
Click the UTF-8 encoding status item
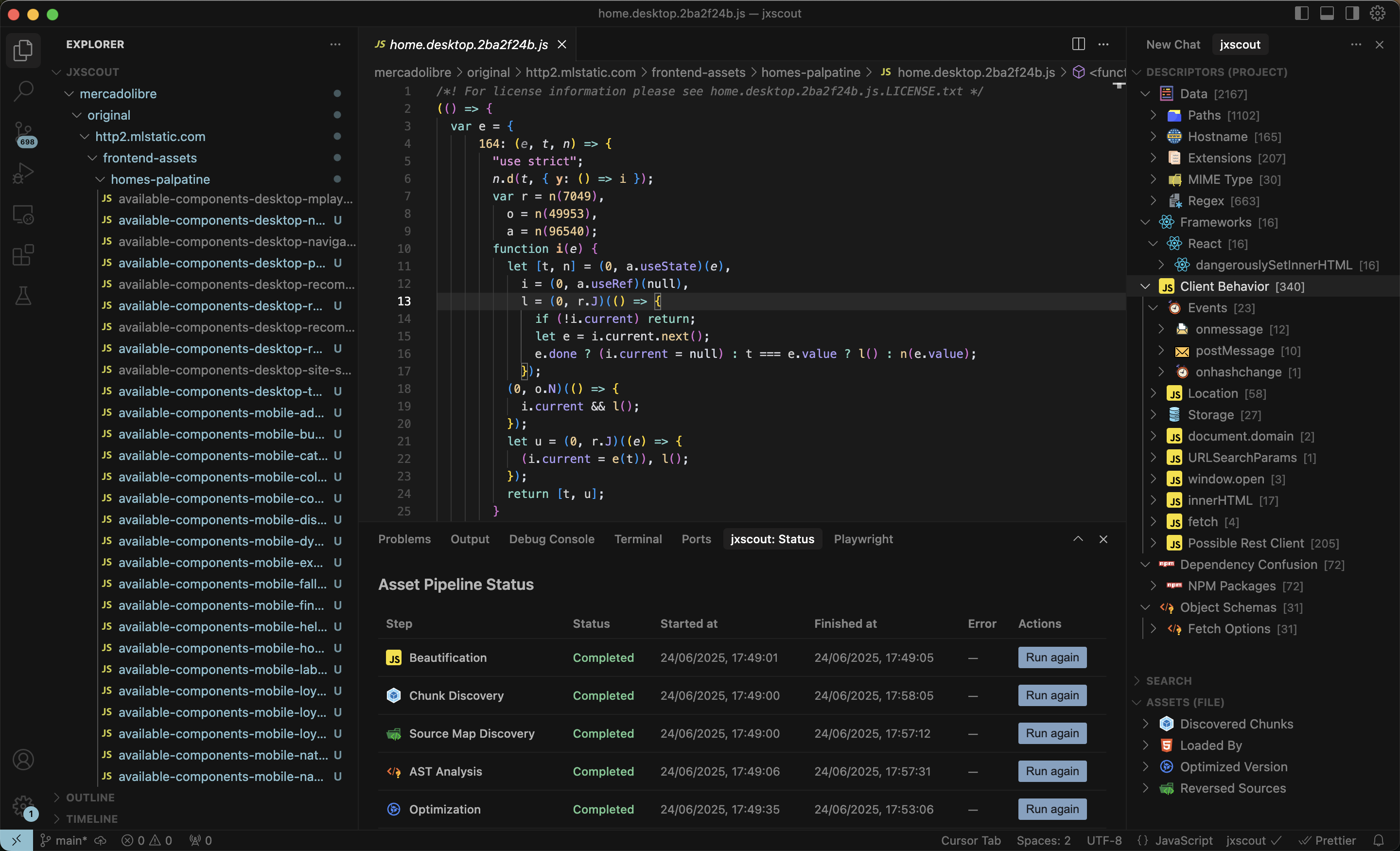pyautogui.click(x=1104, y=840)
